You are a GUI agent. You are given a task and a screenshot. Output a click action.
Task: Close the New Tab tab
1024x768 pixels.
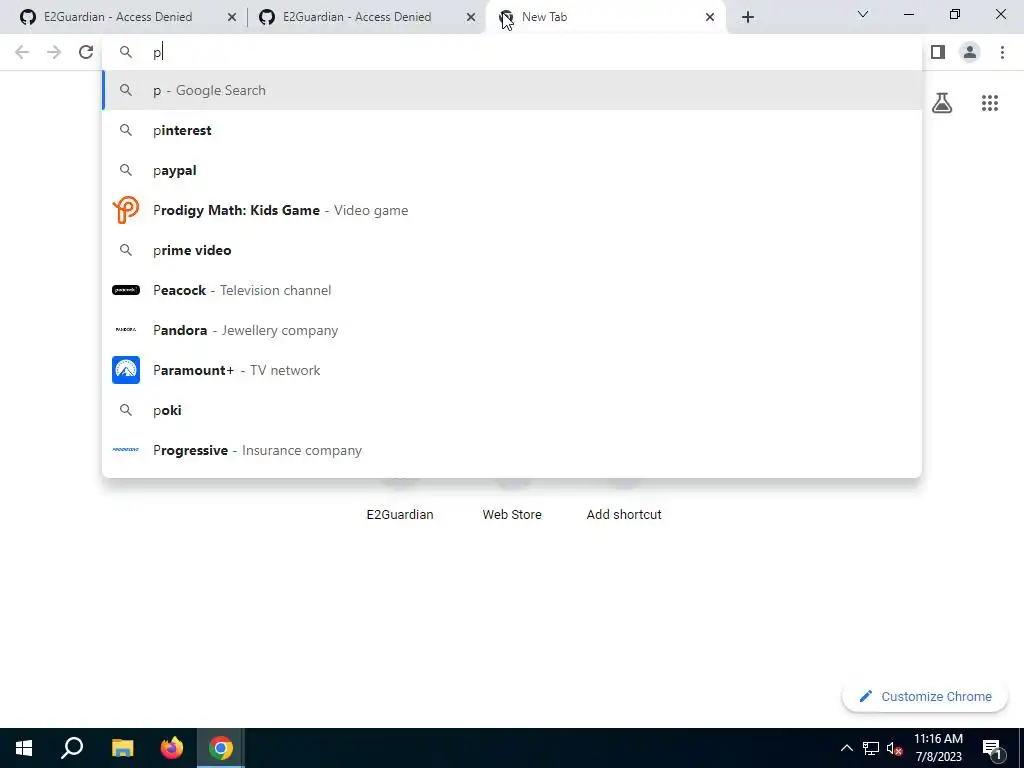(x=710, y=17)
